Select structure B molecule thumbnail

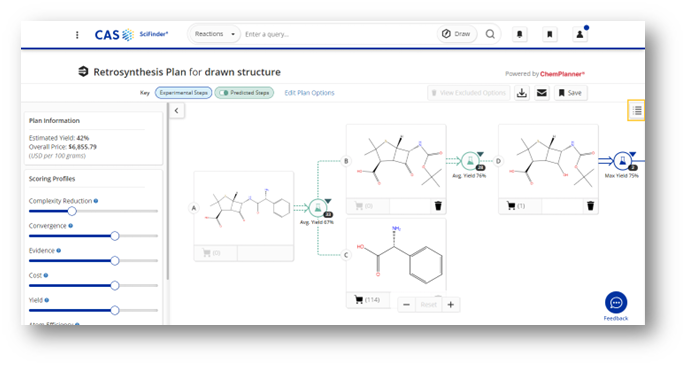(396, 161)
